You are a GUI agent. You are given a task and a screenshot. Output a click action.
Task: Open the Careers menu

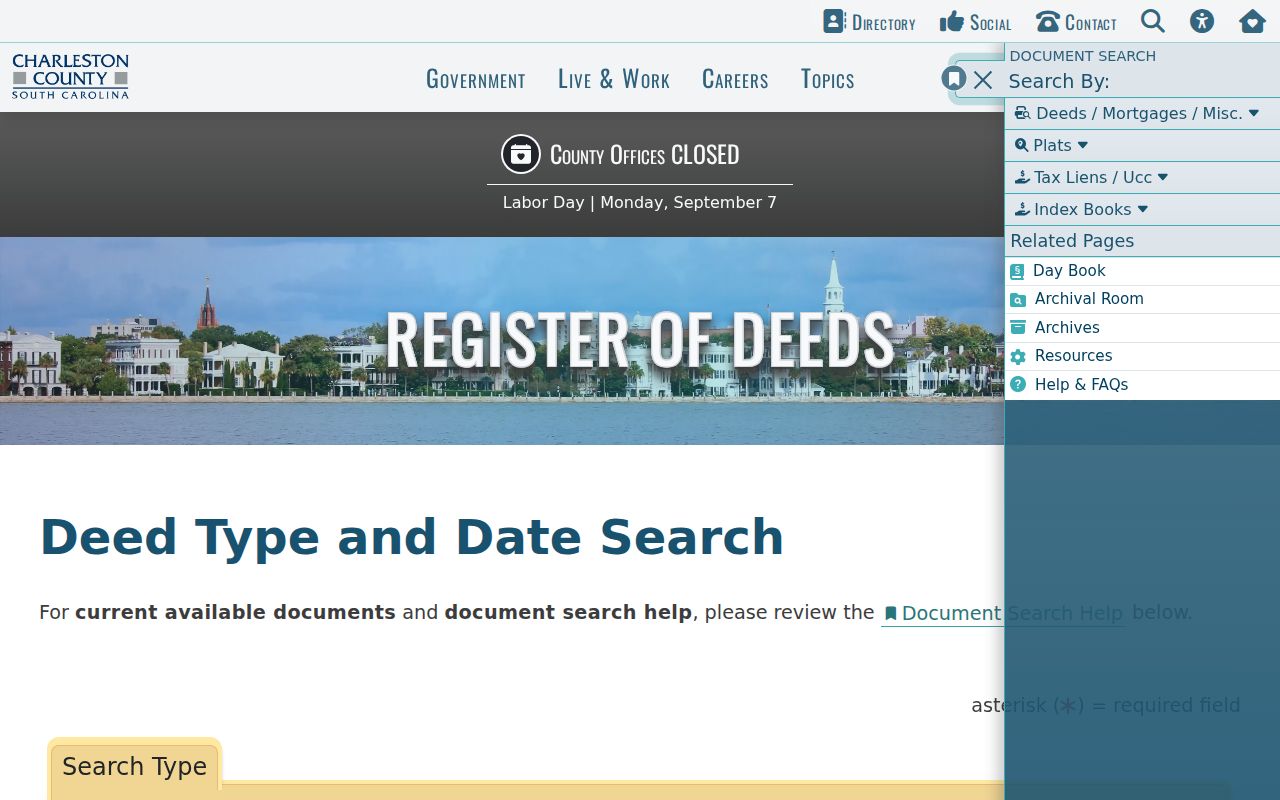point(735,79)
